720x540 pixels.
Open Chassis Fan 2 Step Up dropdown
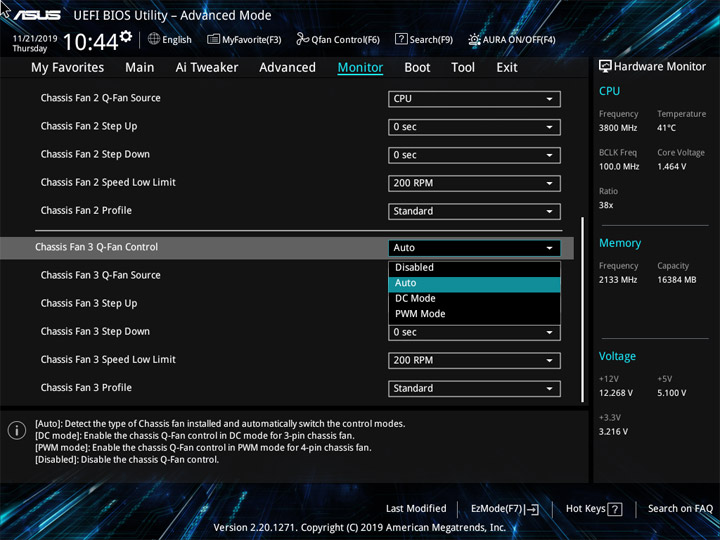coord(474,127)
